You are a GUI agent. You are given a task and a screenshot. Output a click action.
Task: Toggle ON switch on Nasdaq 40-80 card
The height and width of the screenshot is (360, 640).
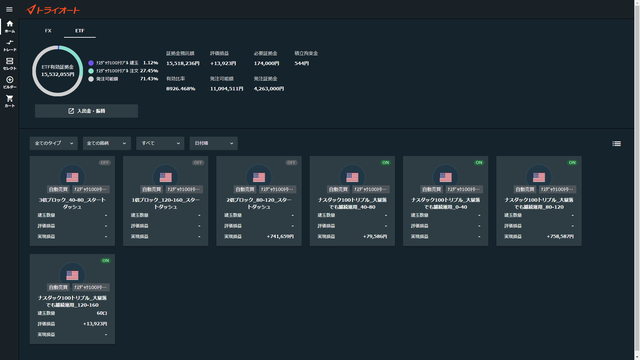pyautogui.click(x=385, y=162)
